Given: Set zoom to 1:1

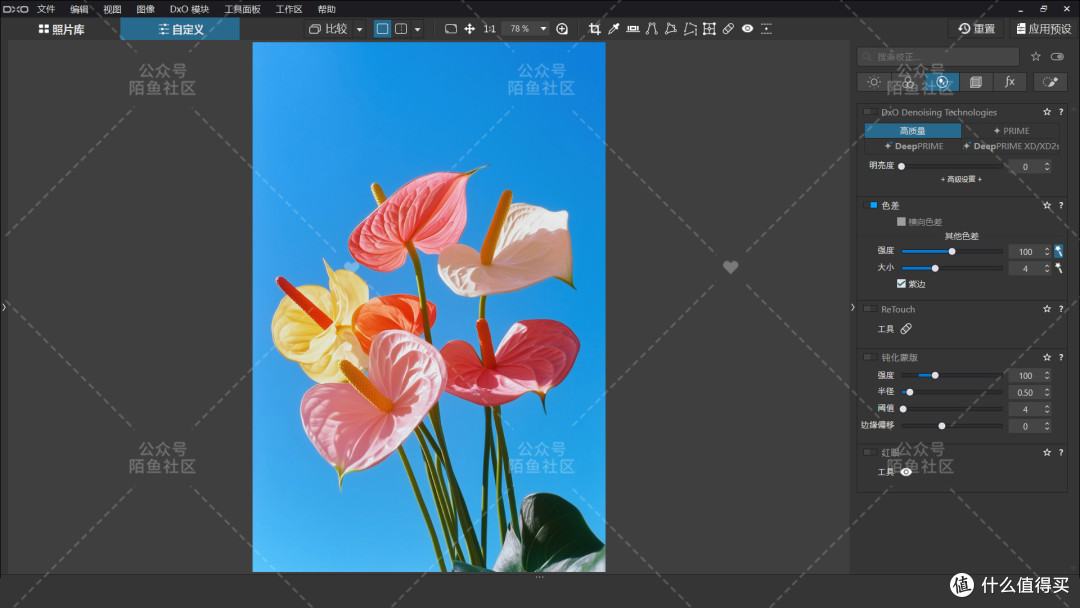Looking at the screenshot, I should coord(489,29).
